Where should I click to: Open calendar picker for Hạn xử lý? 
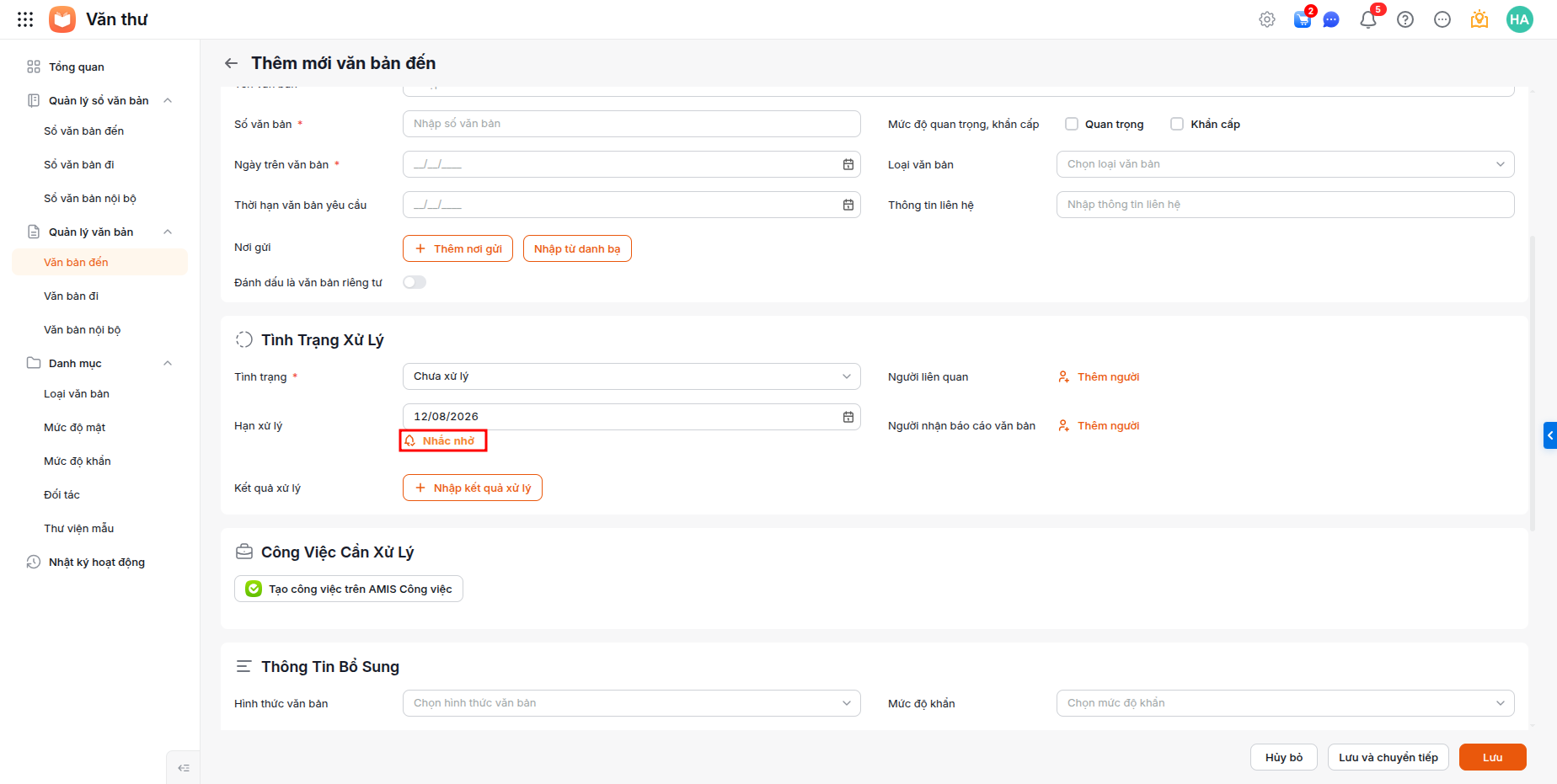848,417
